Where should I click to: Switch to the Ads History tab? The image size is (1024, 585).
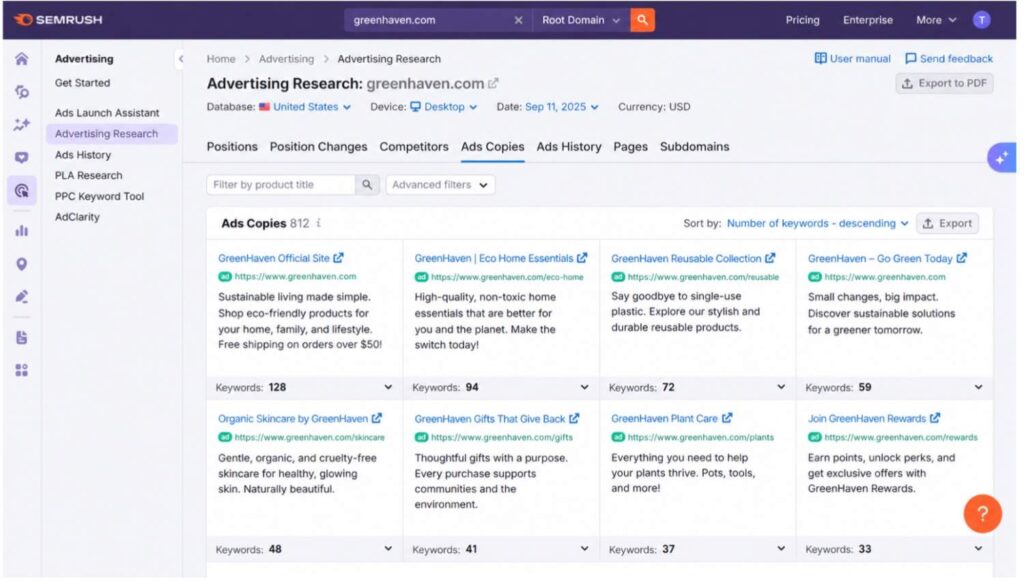click(569, 147)
